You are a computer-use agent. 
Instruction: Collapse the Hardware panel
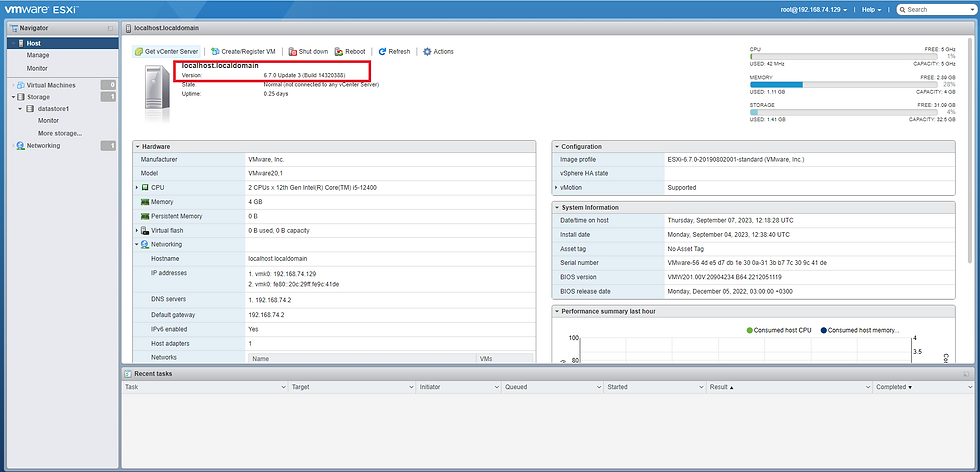pos(138,146)
